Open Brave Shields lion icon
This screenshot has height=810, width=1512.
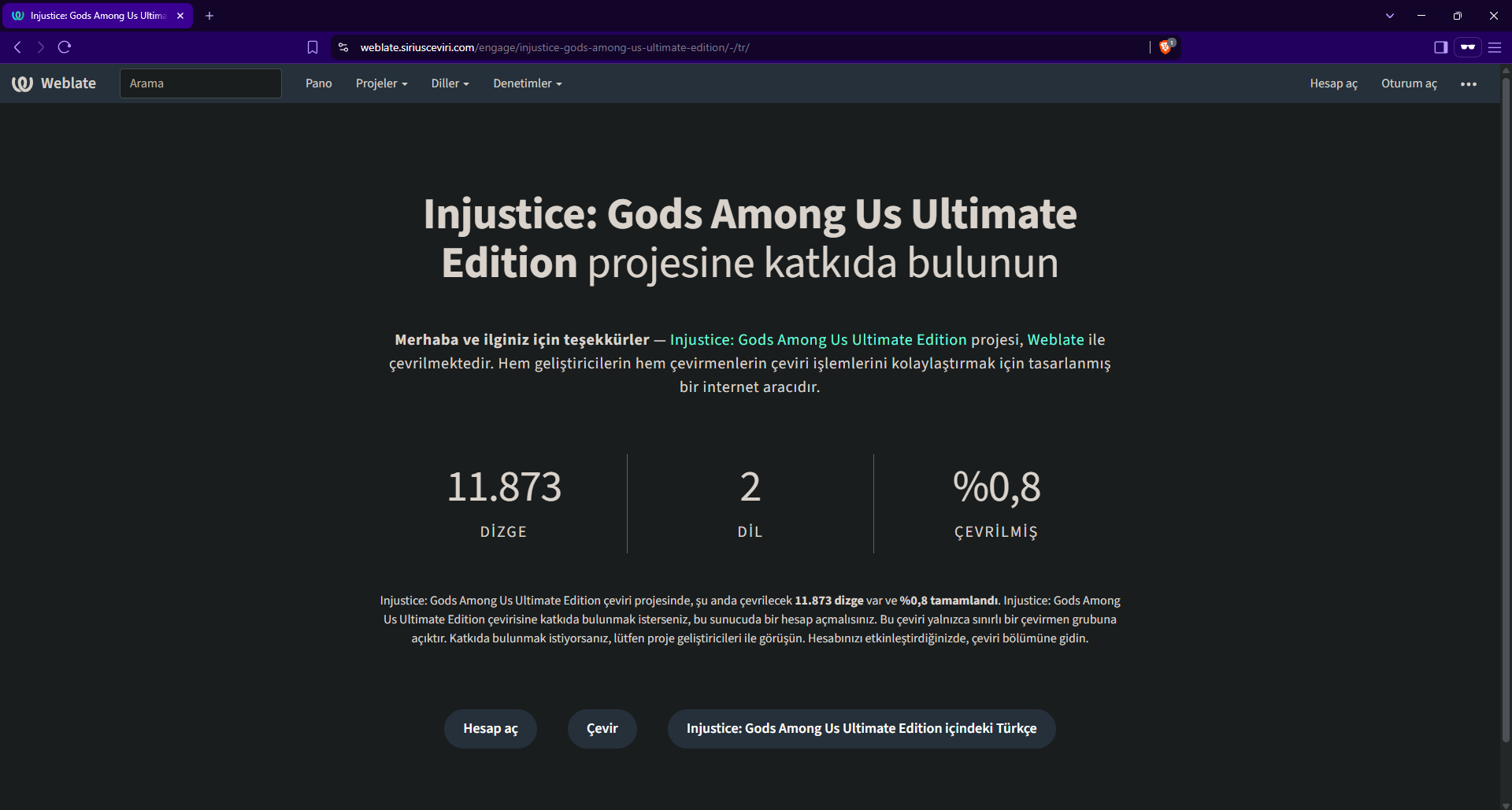pos(1165,47)
